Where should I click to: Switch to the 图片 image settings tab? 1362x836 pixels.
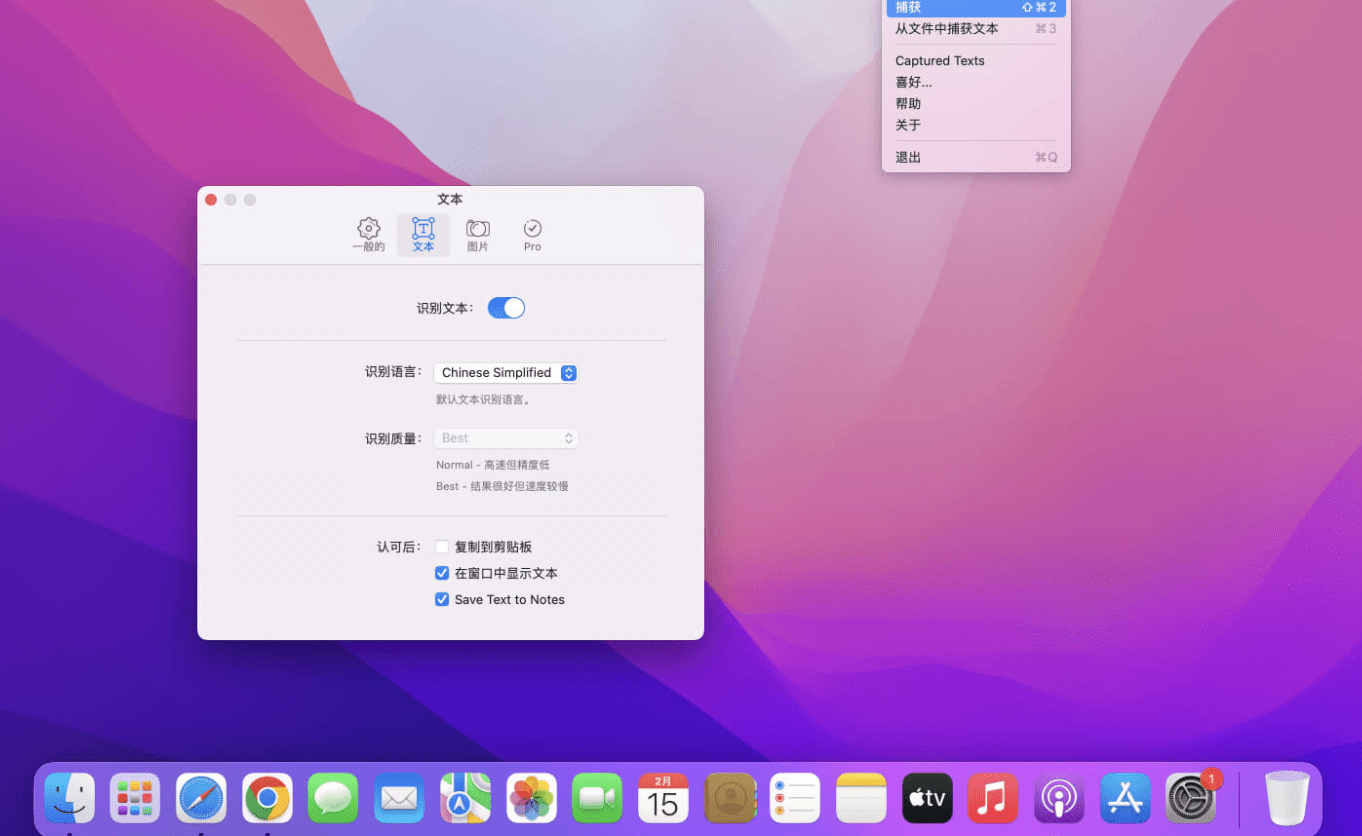(x=478, y=235)
